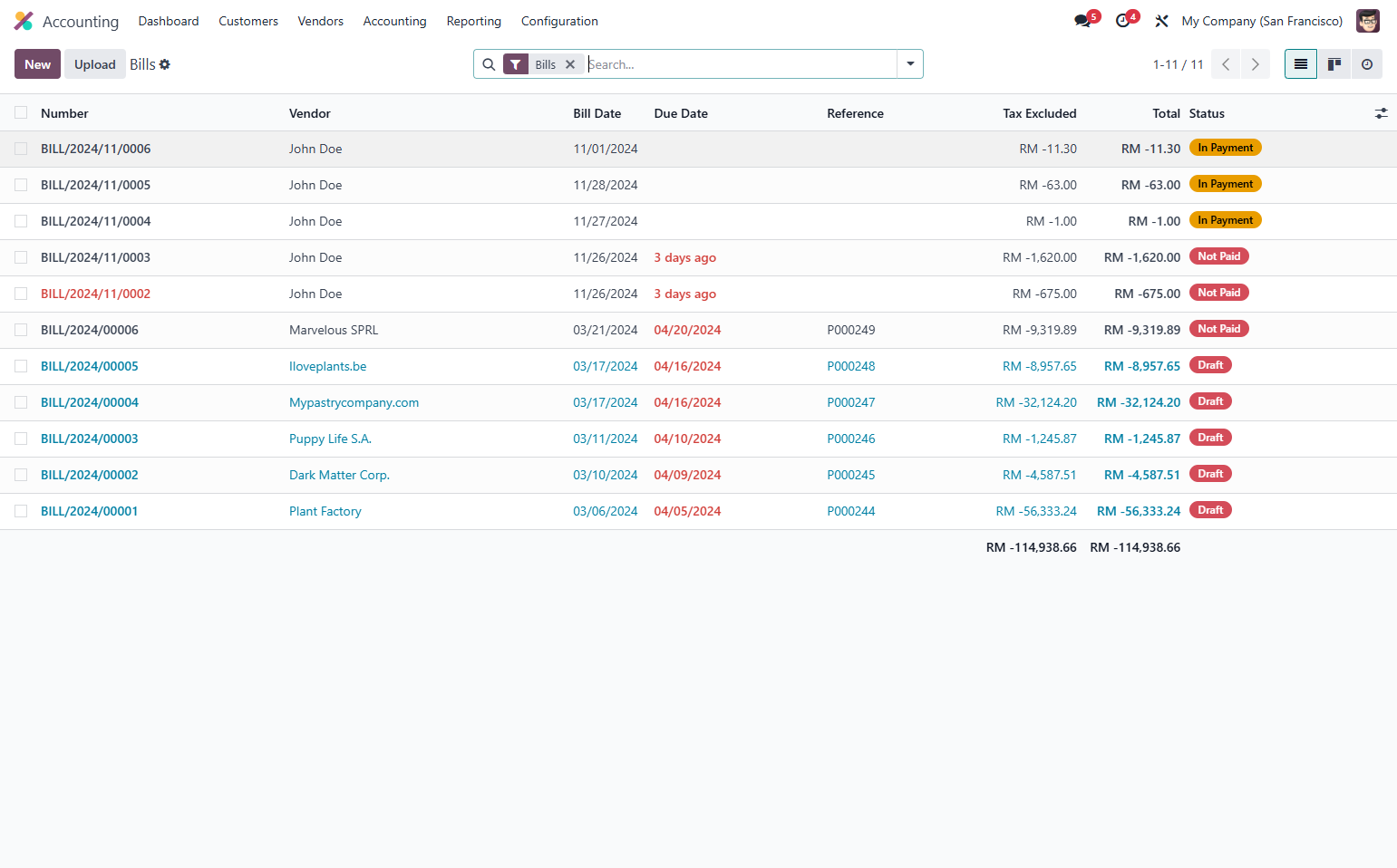Image resolution: width=1397 pixels, height=868 pixels.
Task: Click the New button
Action: [x=37, y=64]
